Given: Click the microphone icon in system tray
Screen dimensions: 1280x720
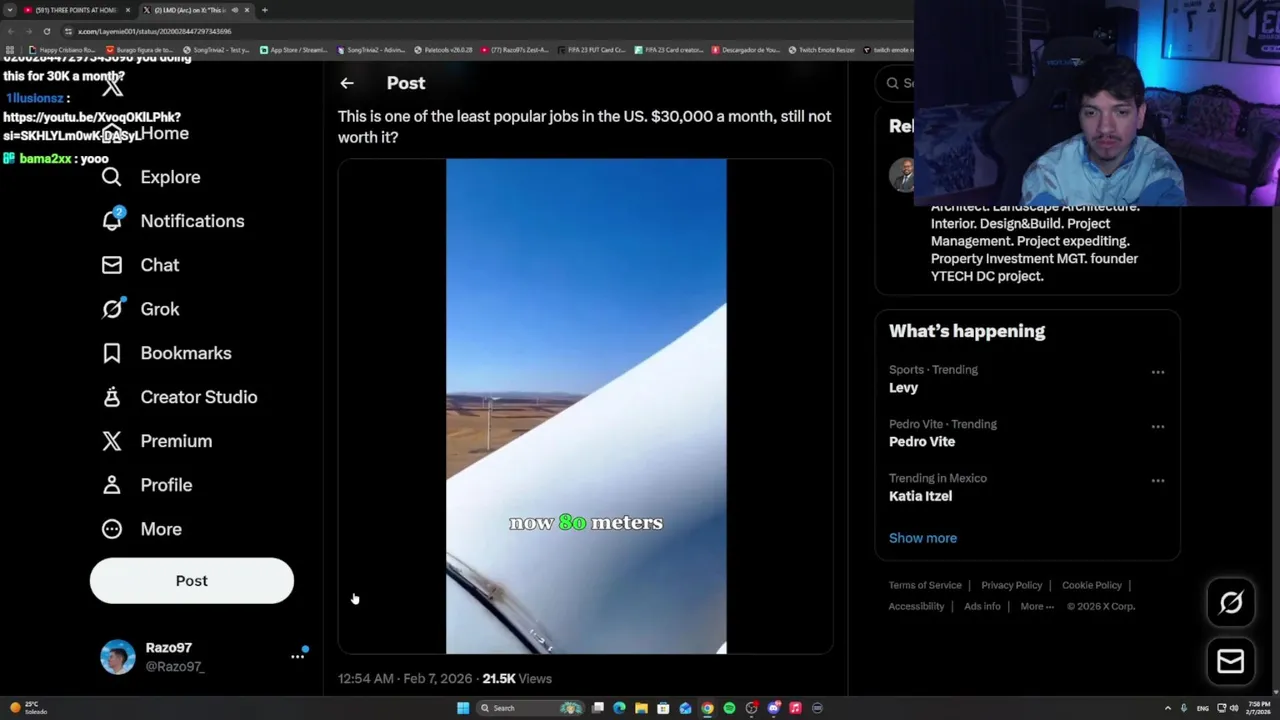Looking at the screenshot, I should 1184,708.
